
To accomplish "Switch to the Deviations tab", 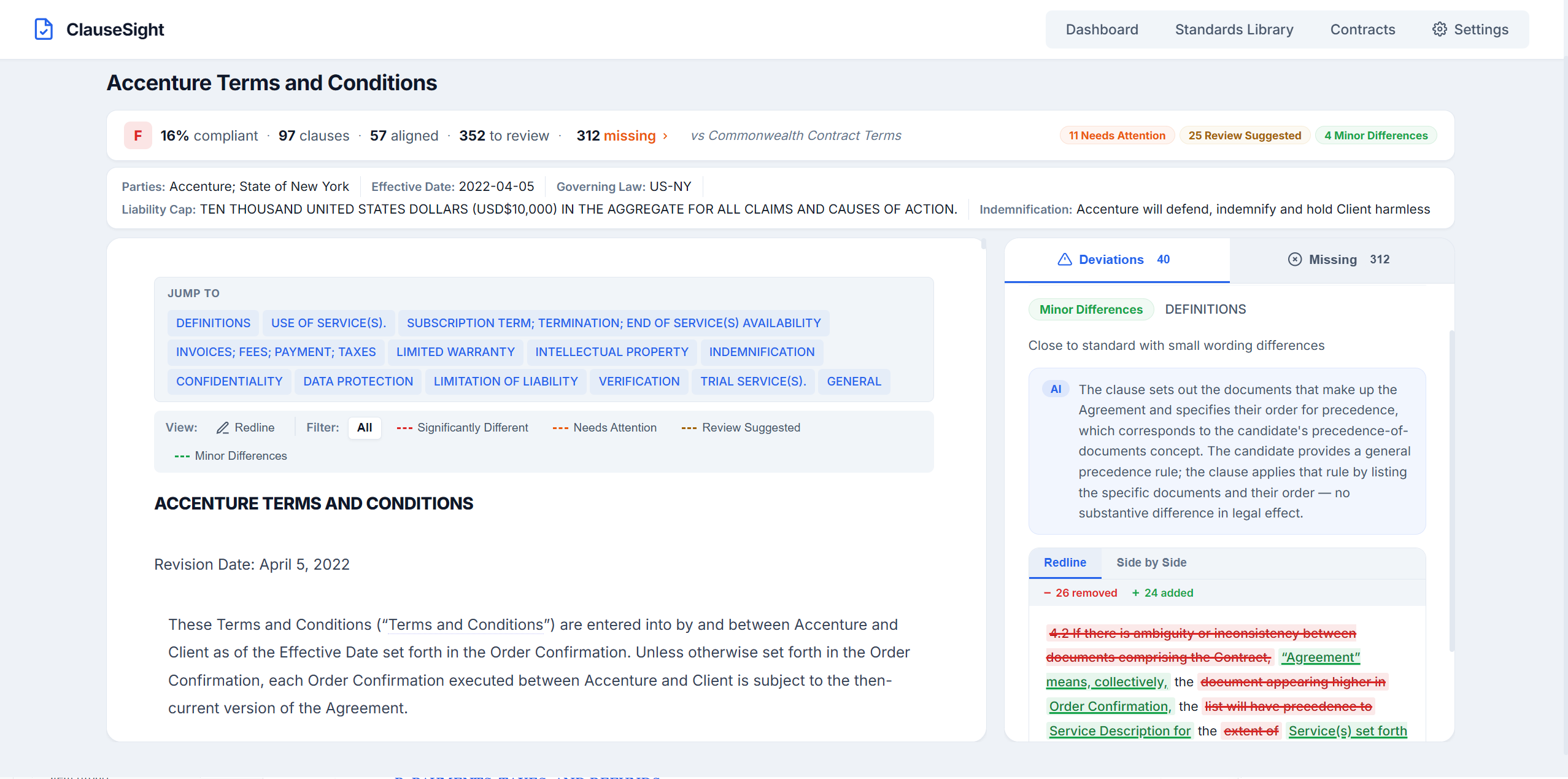I will 1116,260.
